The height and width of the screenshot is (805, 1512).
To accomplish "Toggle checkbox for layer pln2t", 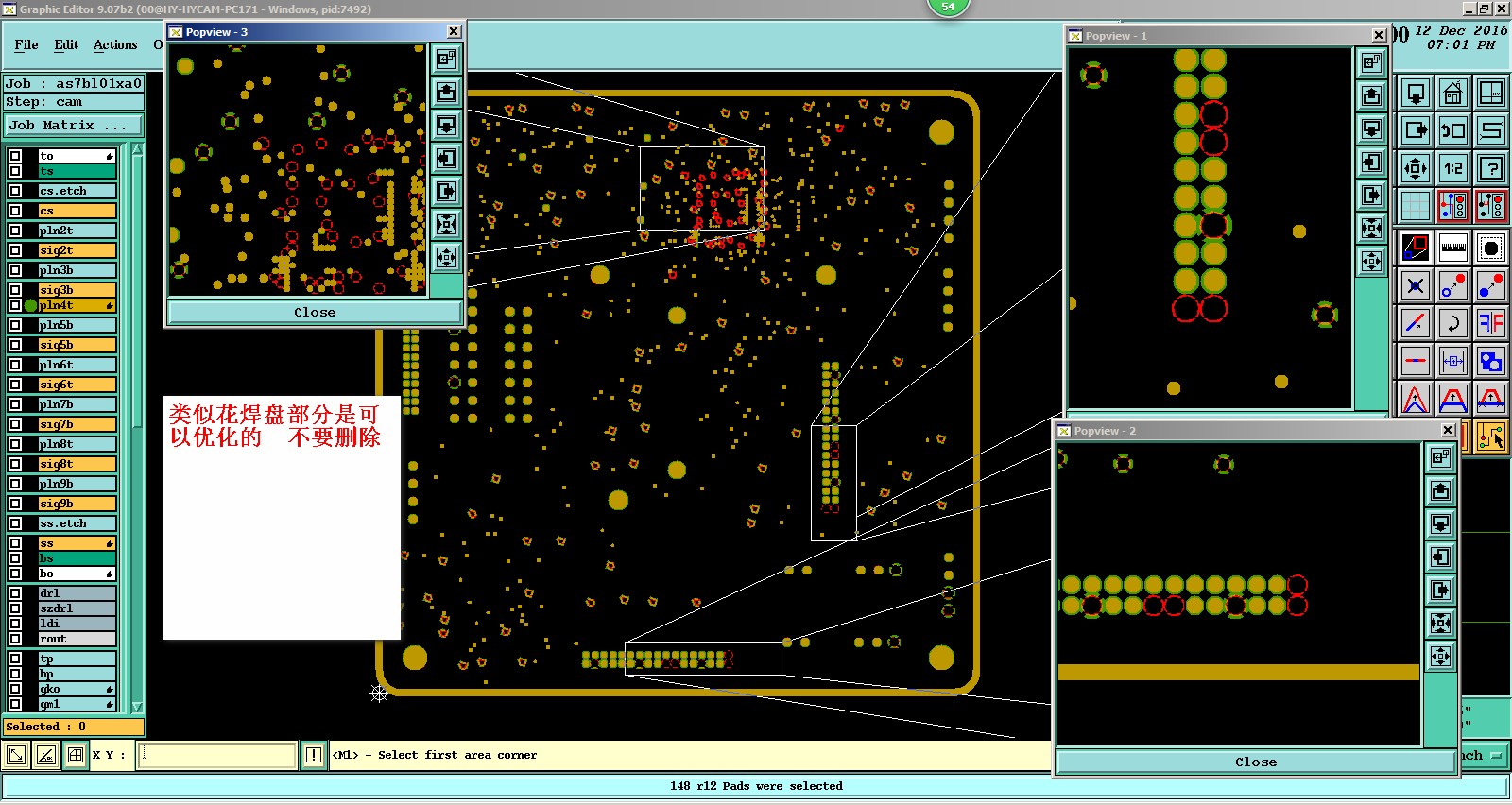I will coord(15,231).
